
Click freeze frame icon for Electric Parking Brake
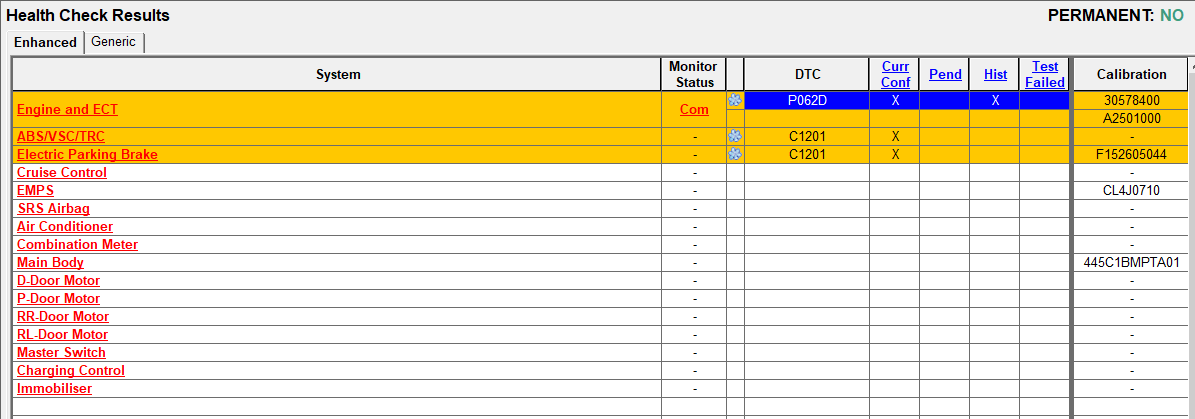735,154
